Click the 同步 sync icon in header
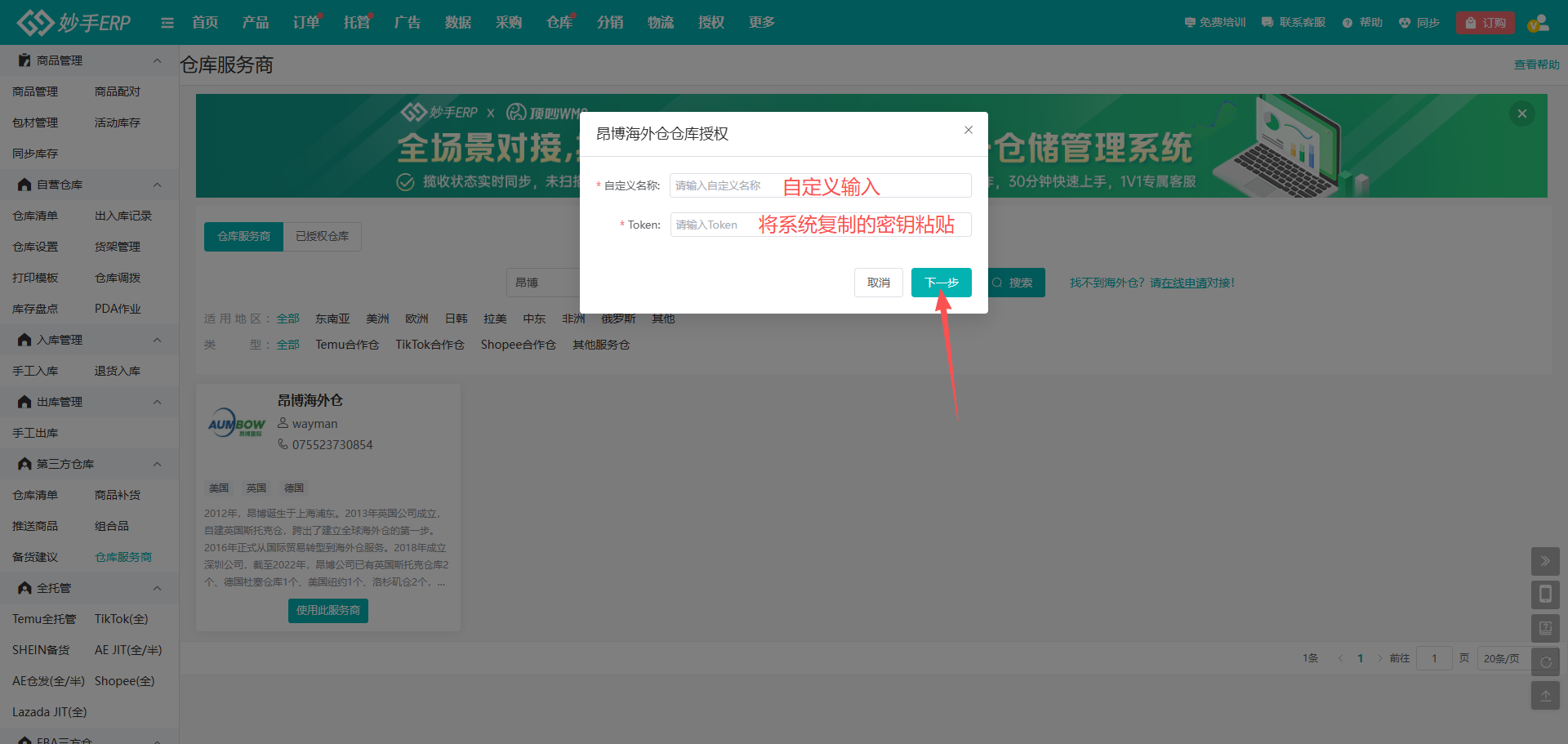1568x744 pixels. [x=1405, y=23]
